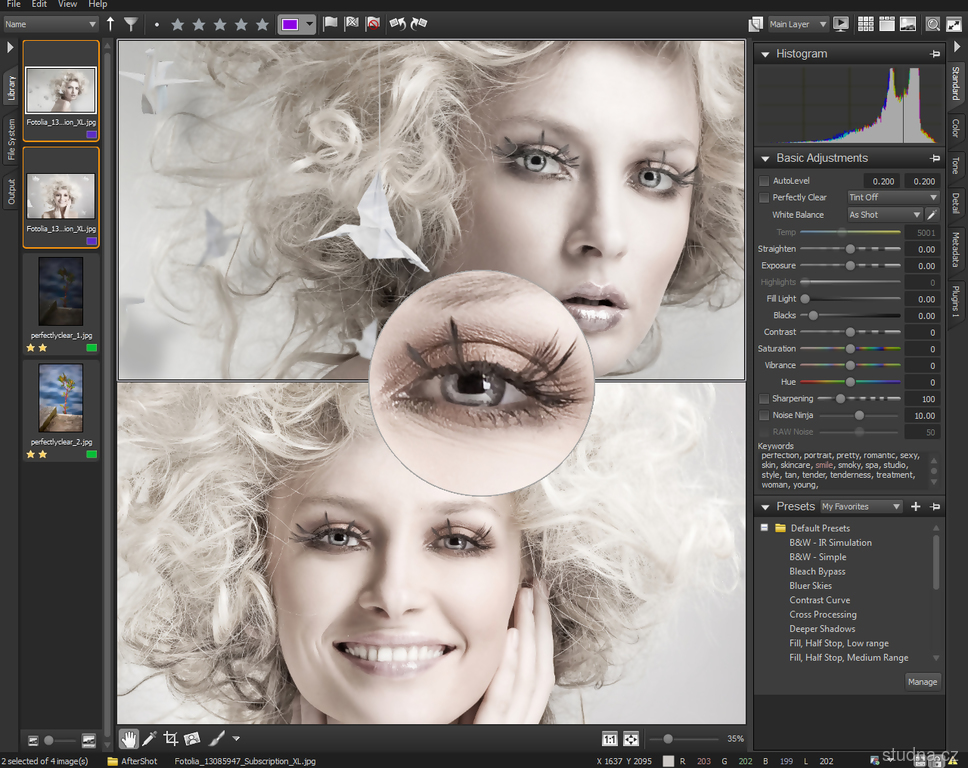Start slideshow with play icon

[841, 24]
